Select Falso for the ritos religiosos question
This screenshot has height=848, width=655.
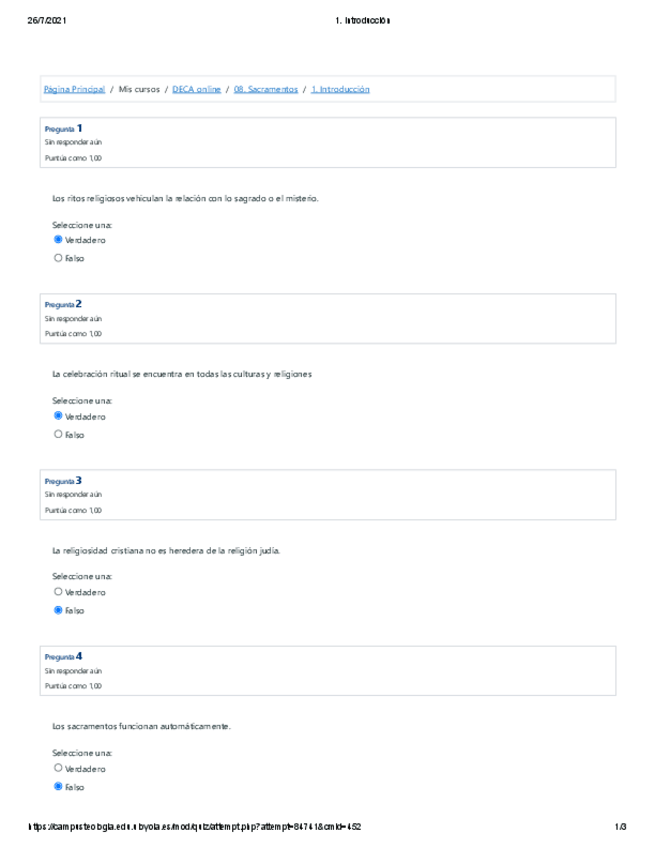pyautogui.click(x=58, y=258)
